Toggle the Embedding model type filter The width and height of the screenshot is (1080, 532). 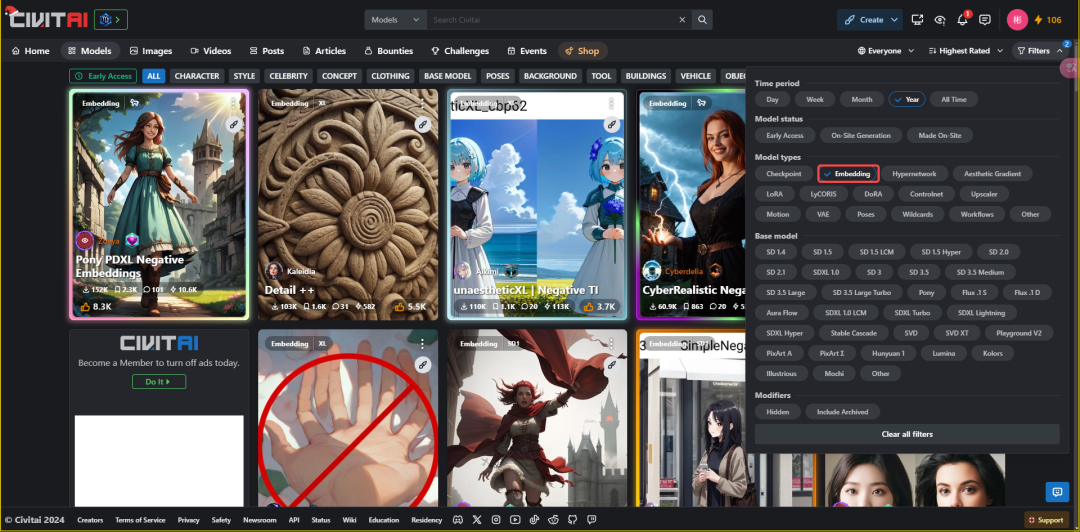(x=848, y=174)
